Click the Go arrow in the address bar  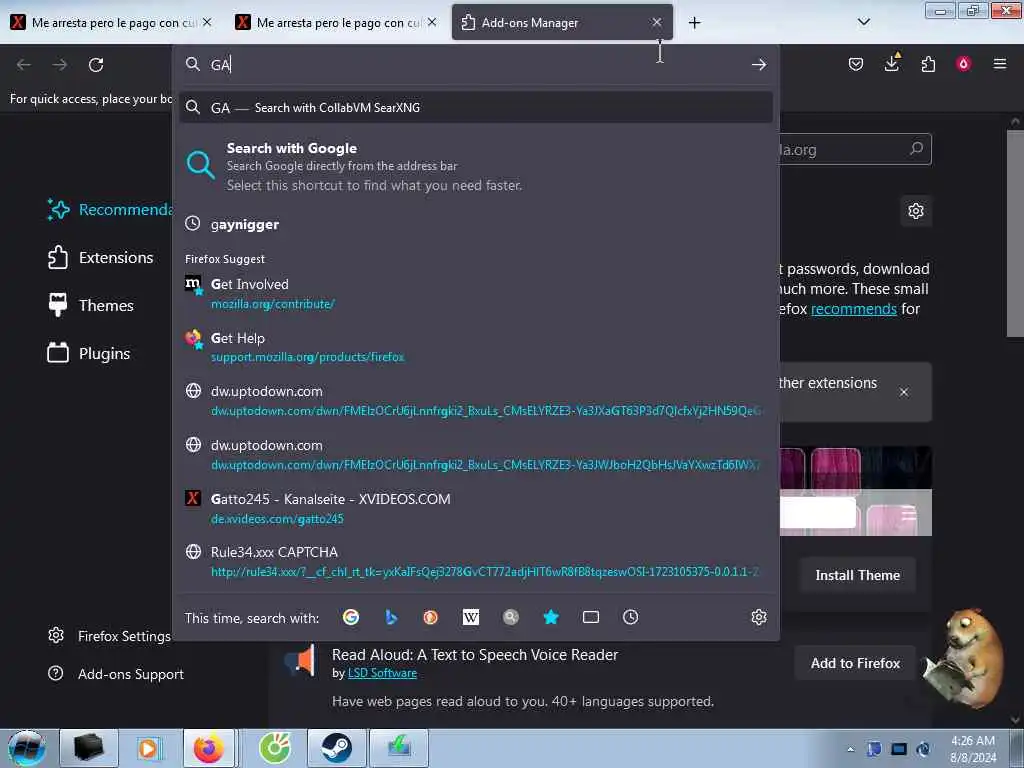[x=758, y=65]
